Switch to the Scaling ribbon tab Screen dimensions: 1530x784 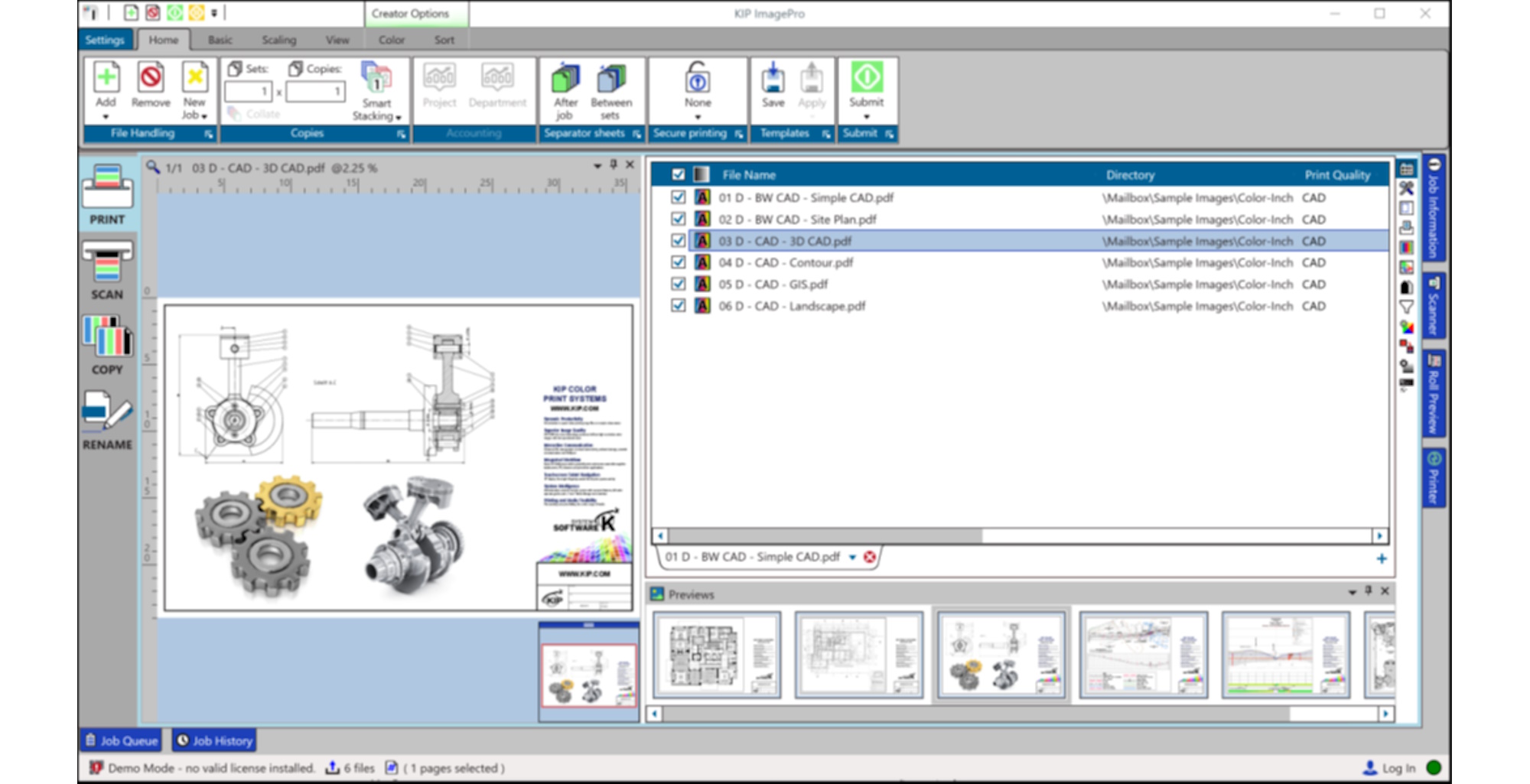(x=278, y=40)
